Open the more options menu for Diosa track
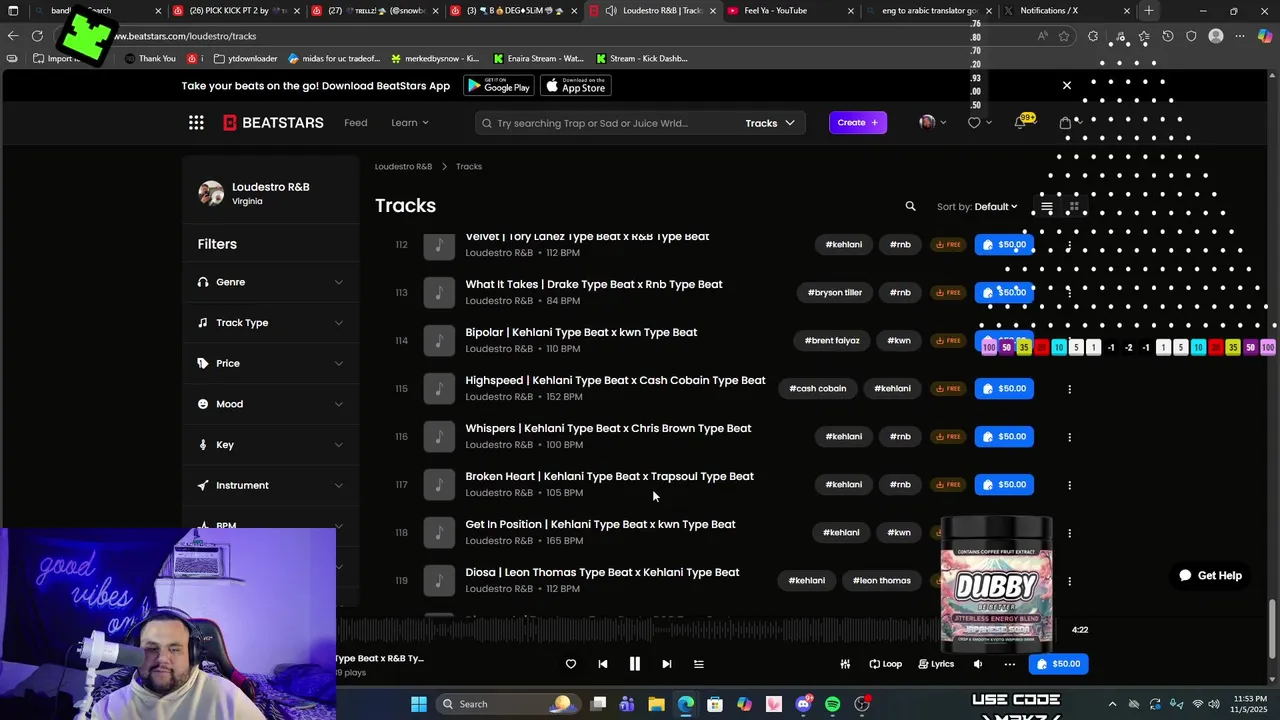Viewport: 1280px width, 720px height. 1069,581
